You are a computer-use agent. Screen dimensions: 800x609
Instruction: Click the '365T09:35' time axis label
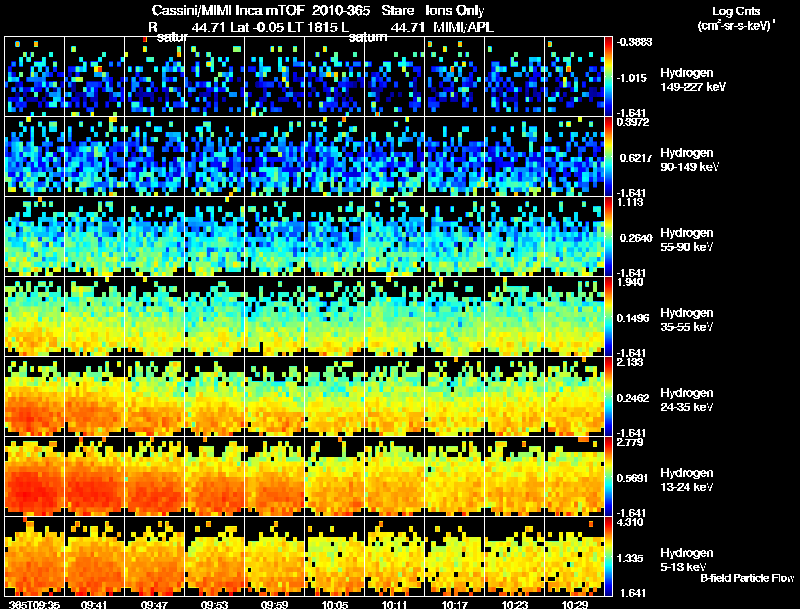click(35, 604)
